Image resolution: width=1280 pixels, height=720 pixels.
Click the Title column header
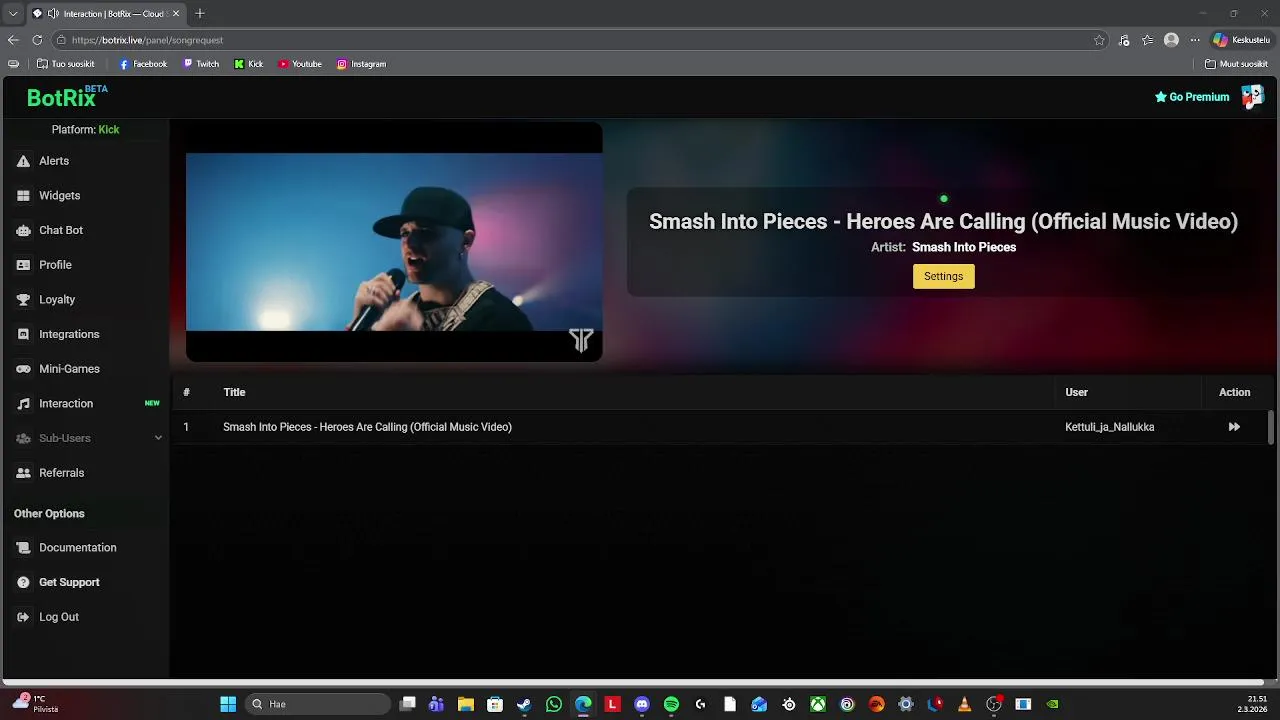coord(234,392)
